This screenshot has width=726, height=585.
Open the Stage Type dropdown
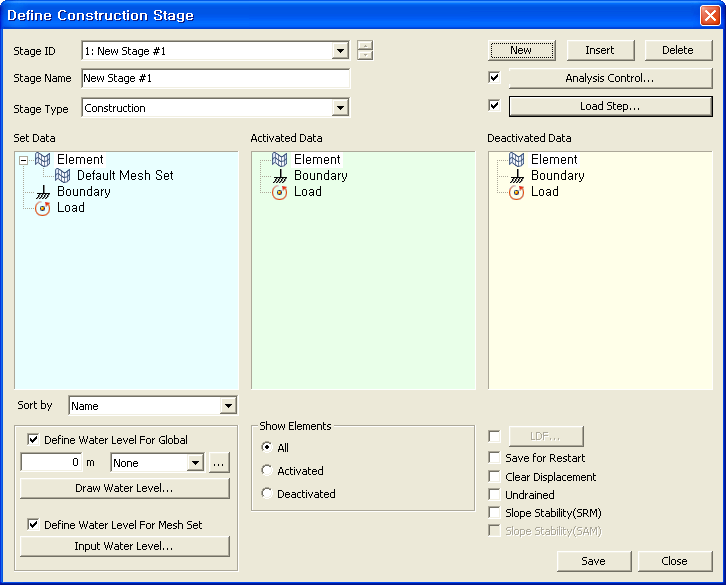pyautogui.click(x=341, y=108)
